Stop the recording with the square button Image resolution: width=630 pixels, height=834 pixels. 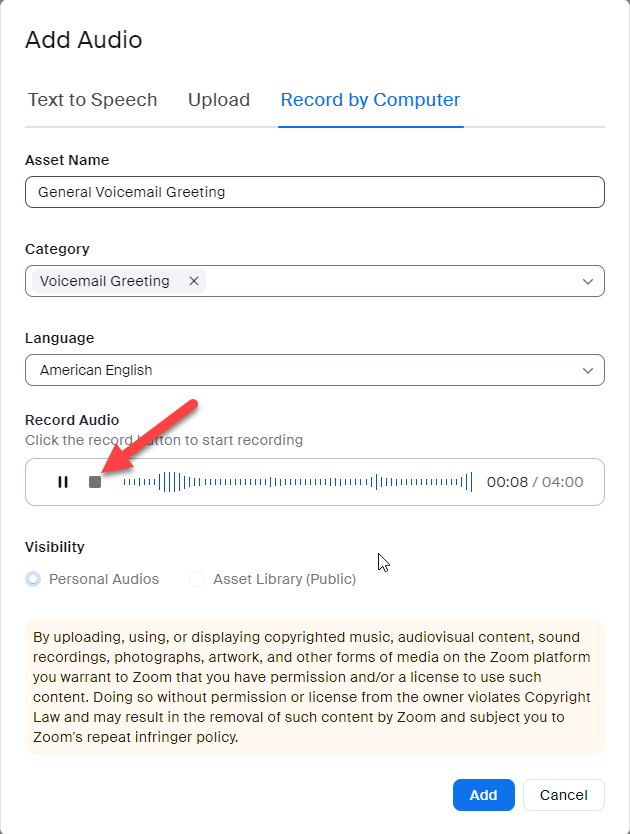tap(95, 482)
